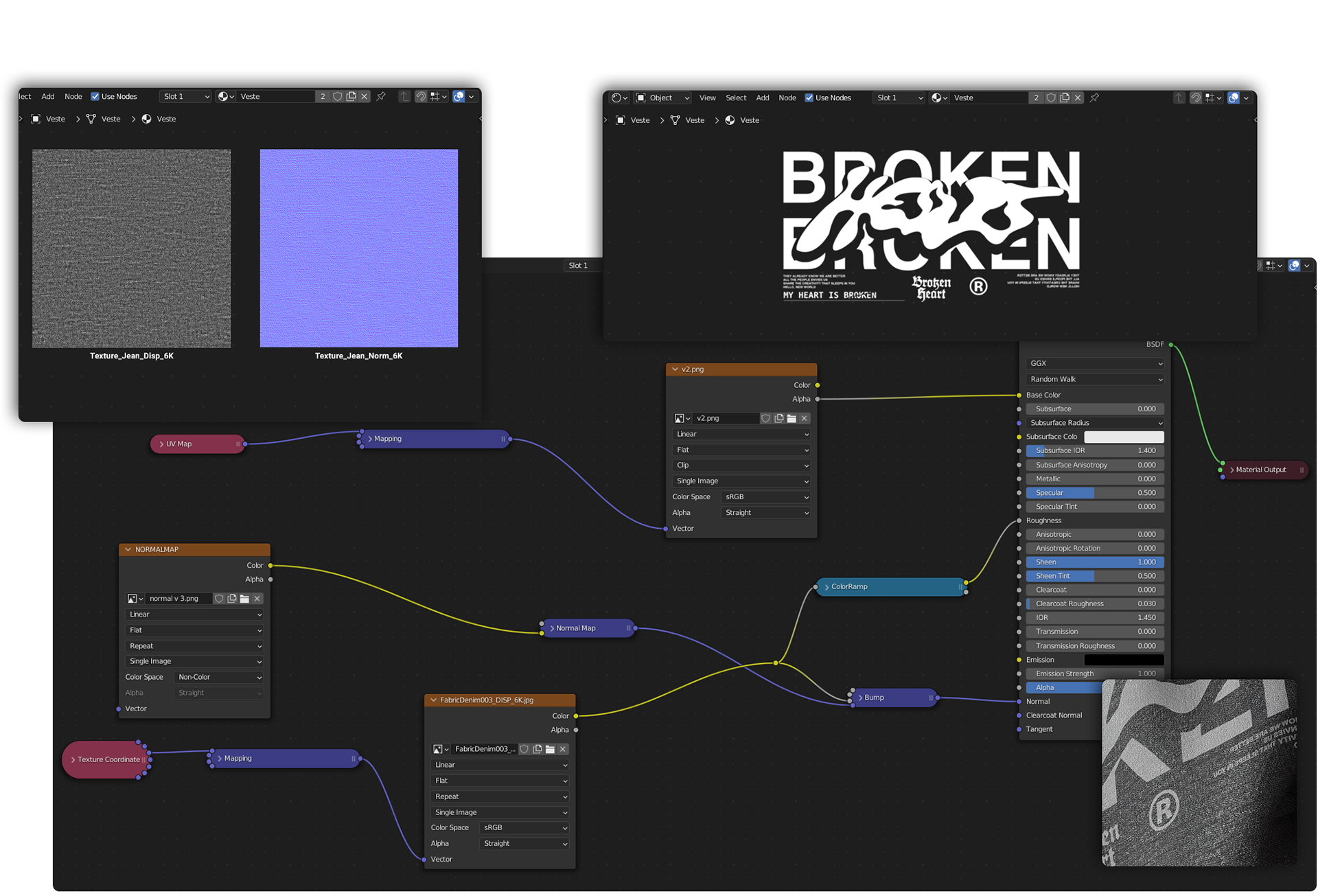Viewport: 1318px width, 896px height.
Task: Click pin icon in jean textures window header
Action: 381,96
